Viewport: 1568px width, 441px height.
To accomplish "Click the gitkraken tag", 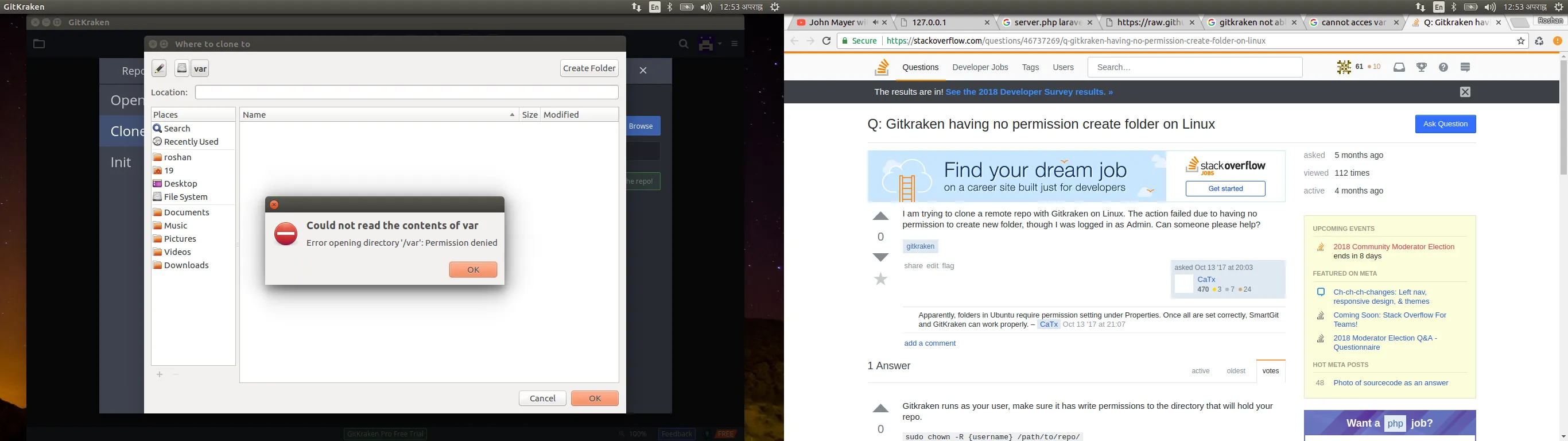I will click(x=921, y=247).
